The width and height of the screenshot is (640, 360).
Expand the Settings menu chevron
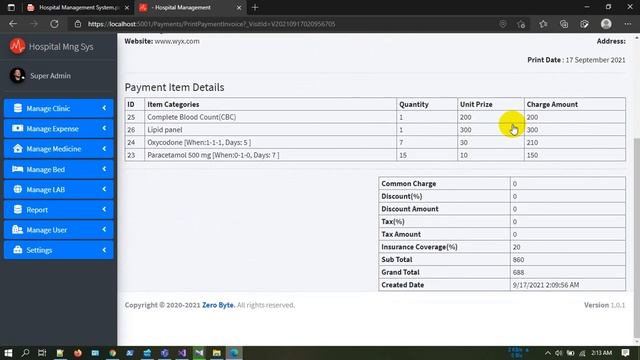coord(104,250)
